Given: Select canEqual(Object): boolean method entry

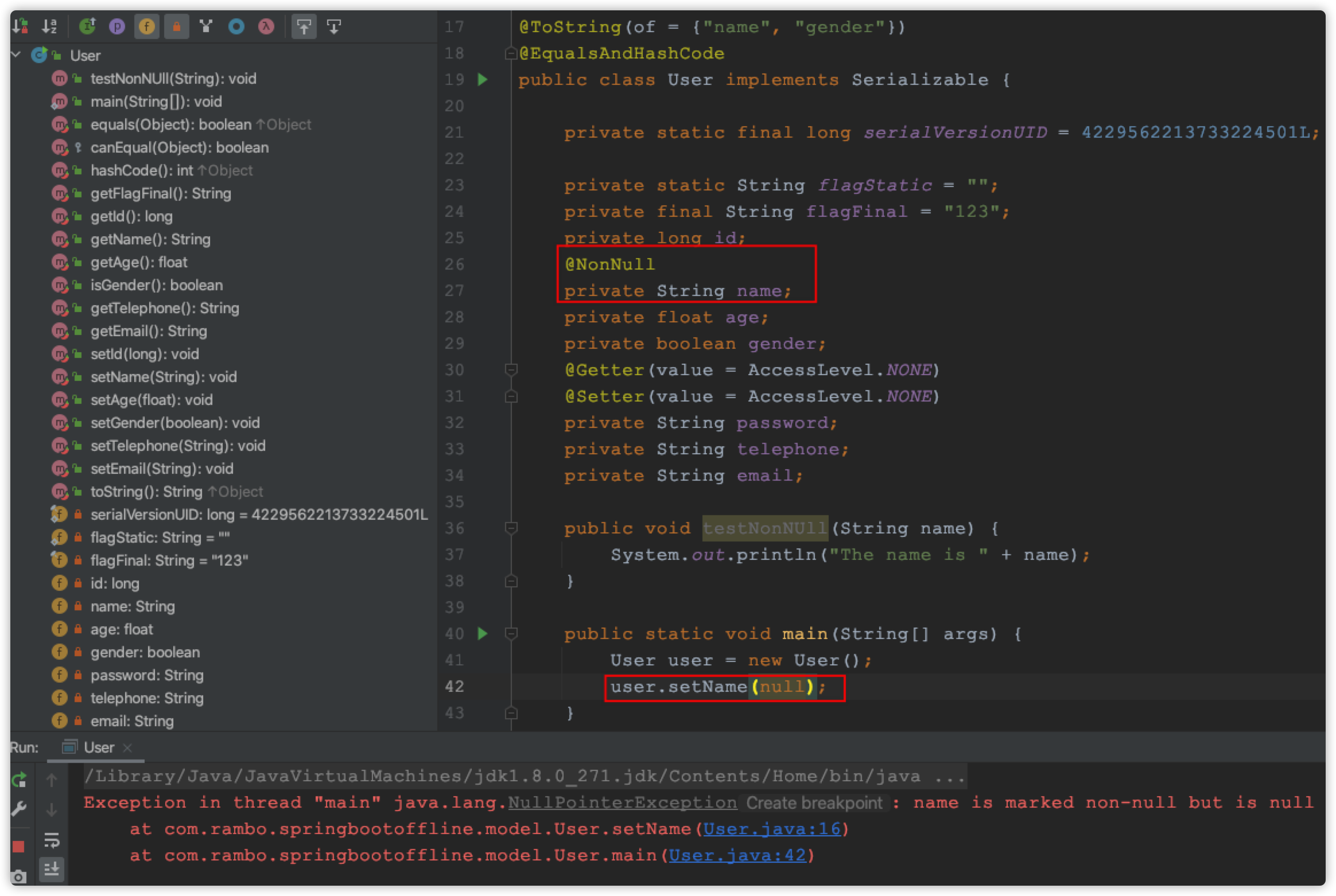Looking at the screenshot, I should coord(180,147).
